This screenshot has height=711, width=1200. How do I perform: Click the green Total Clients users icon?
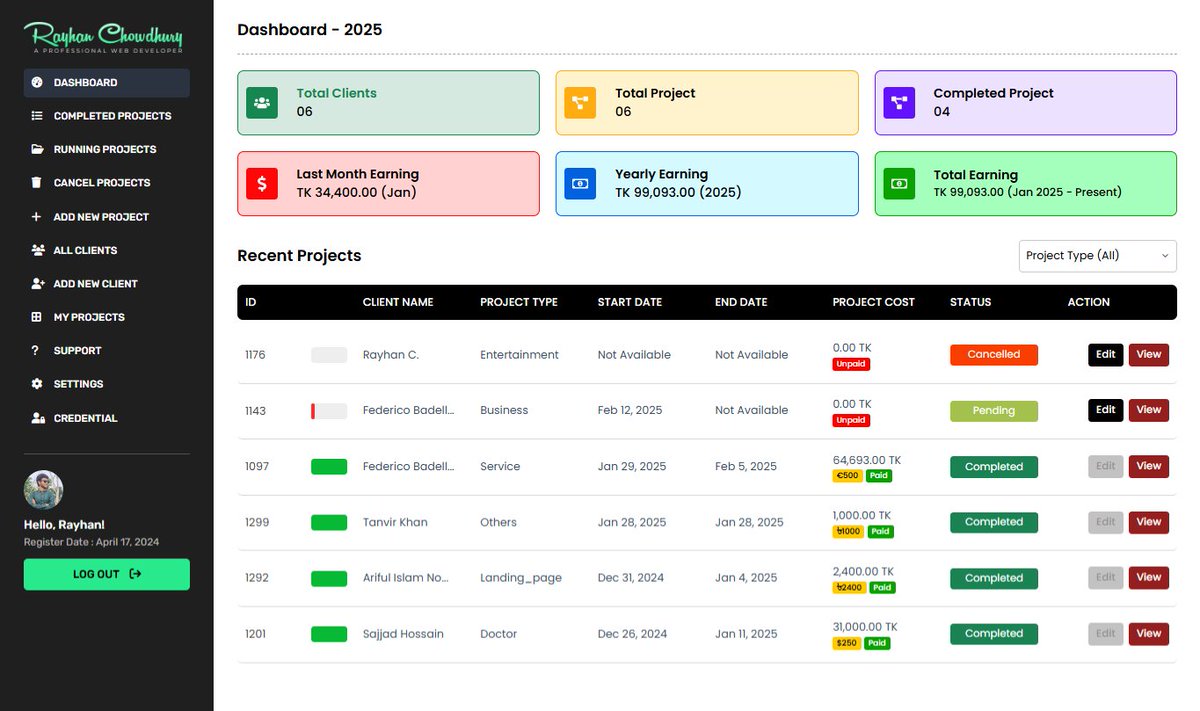[x=262, y=102]
